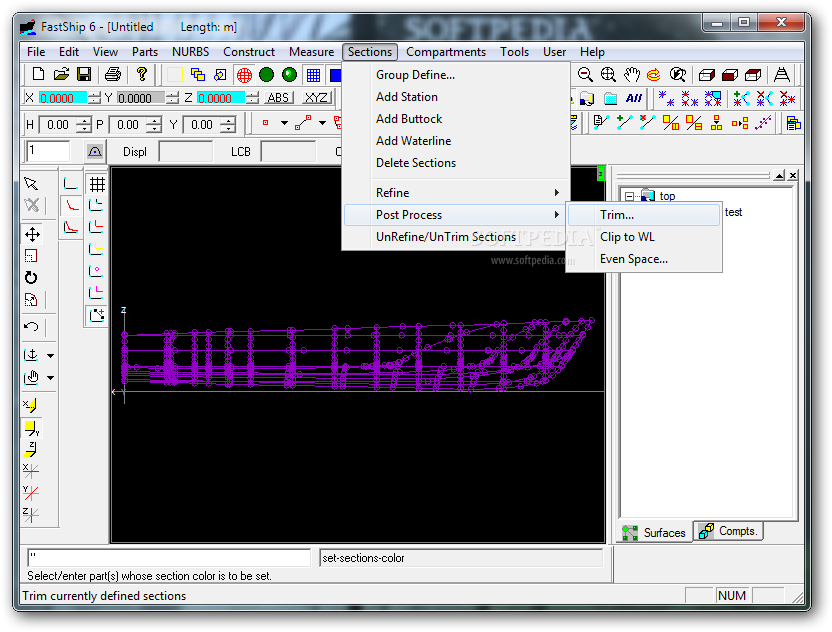Expand the Post Process submenu
The width and height of the screenshot is (832, 632).
point(455,215)
